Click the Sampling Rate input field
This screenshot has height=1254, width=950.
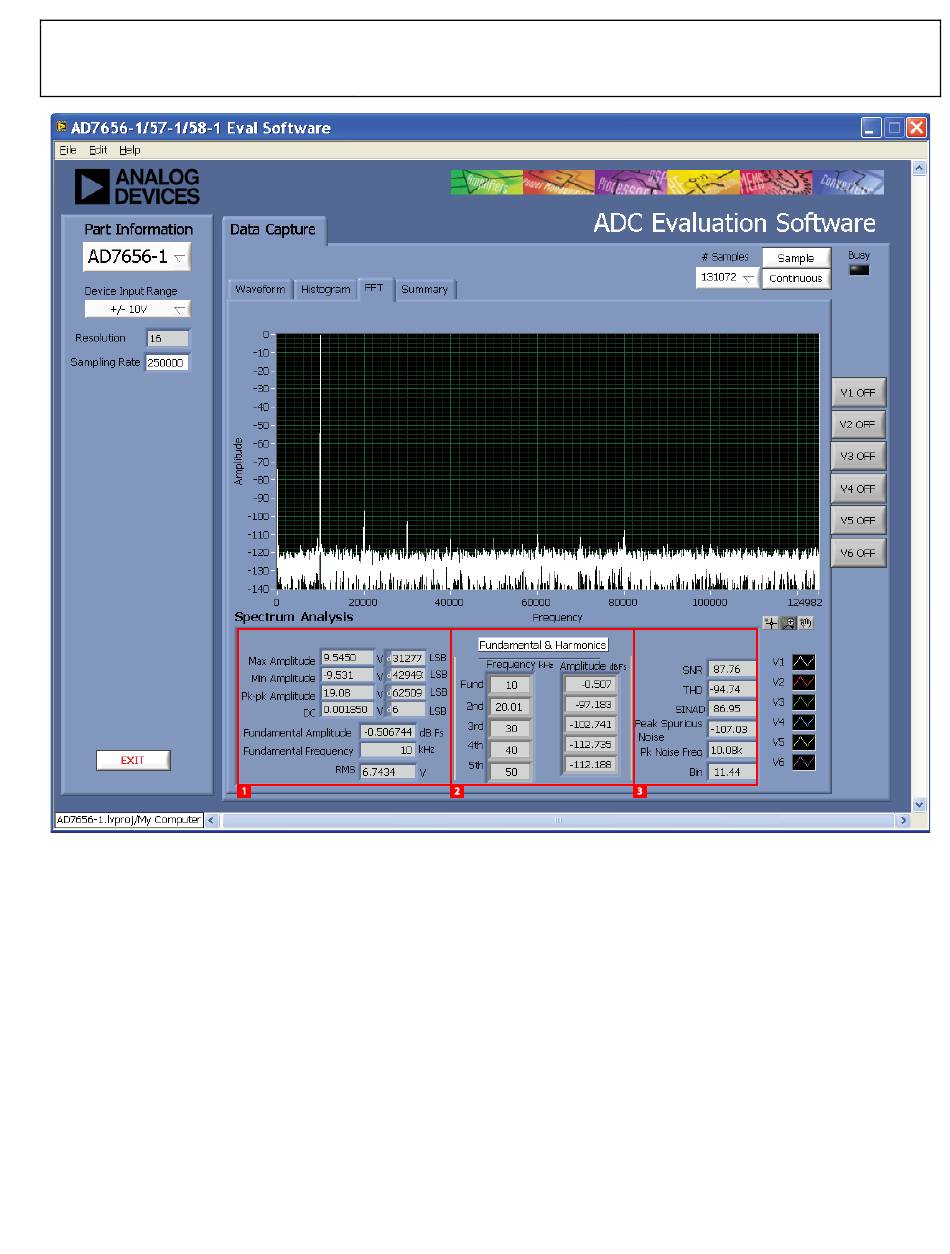point(167,362)
